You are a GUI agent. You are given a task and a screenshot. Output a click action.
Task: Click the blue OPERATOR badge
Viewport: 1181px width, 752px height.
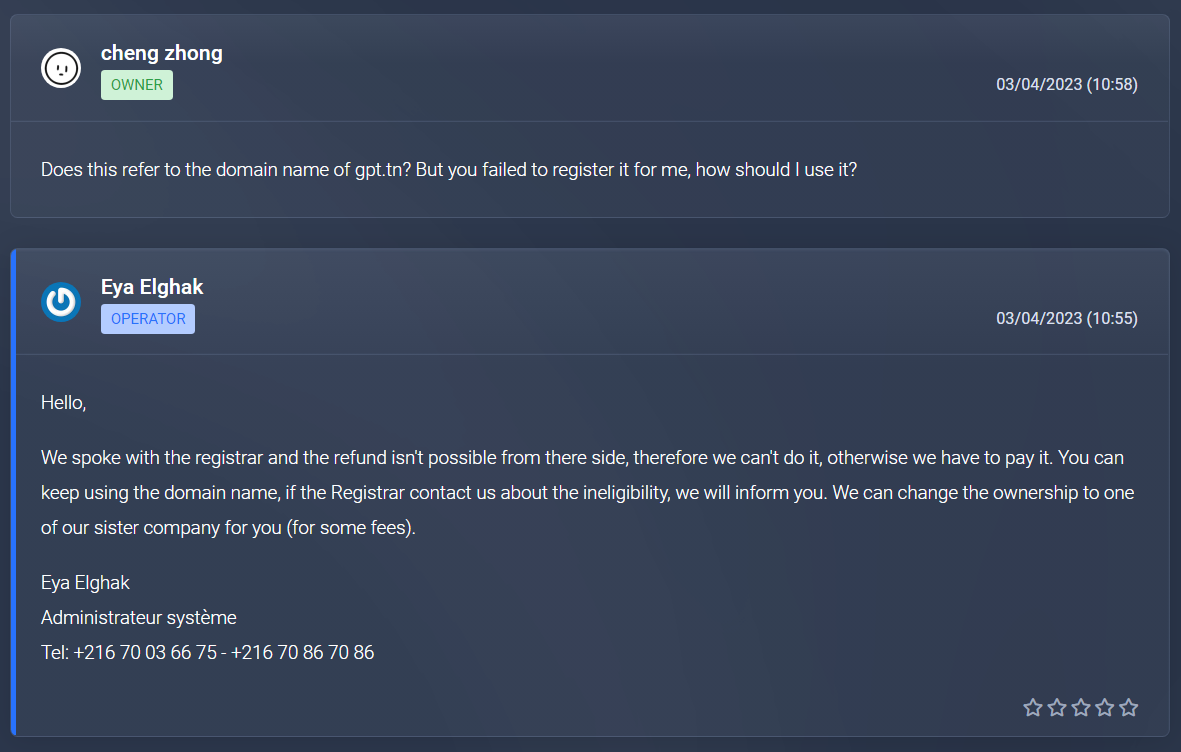click(x=148, y=319)
